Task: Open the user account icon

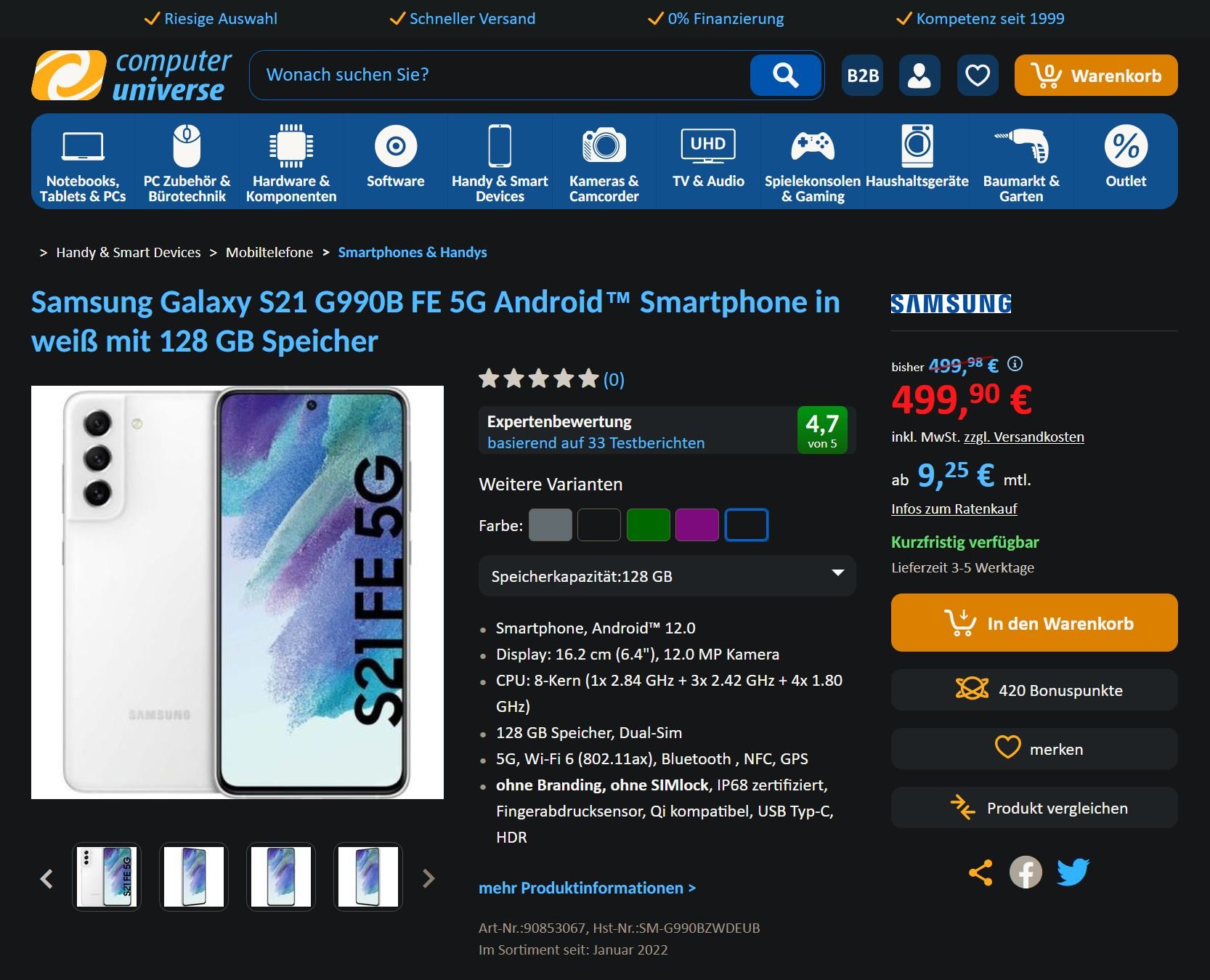Action: coord(919,75)
